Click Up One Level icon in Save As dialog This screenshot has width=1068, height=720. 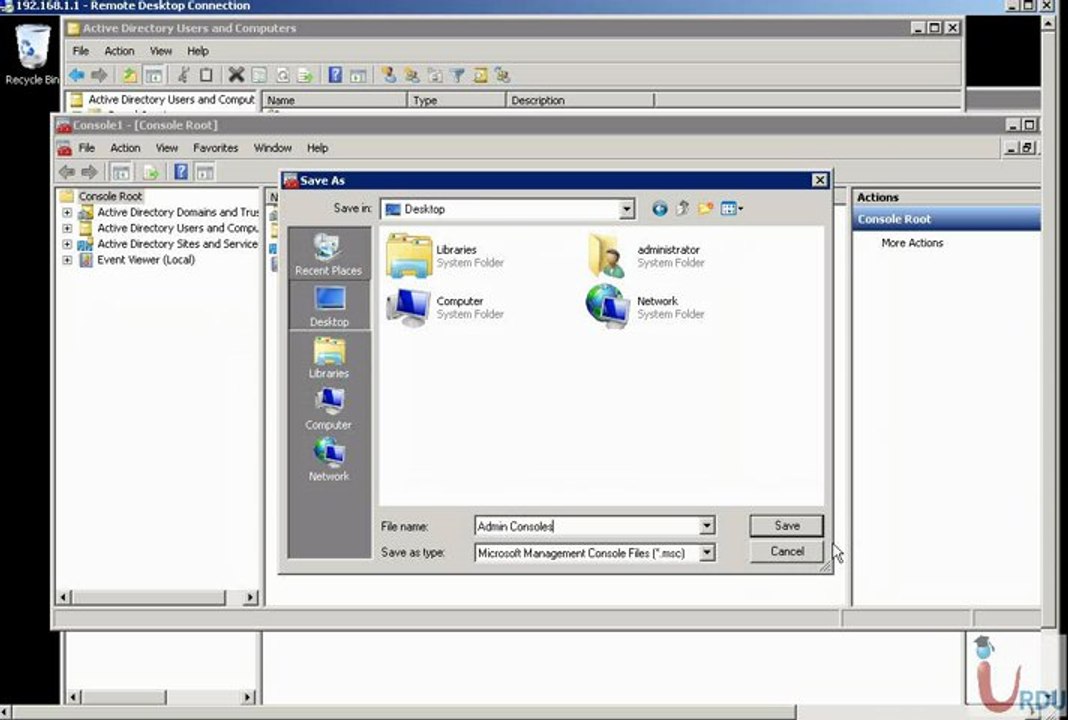point(682,208)
